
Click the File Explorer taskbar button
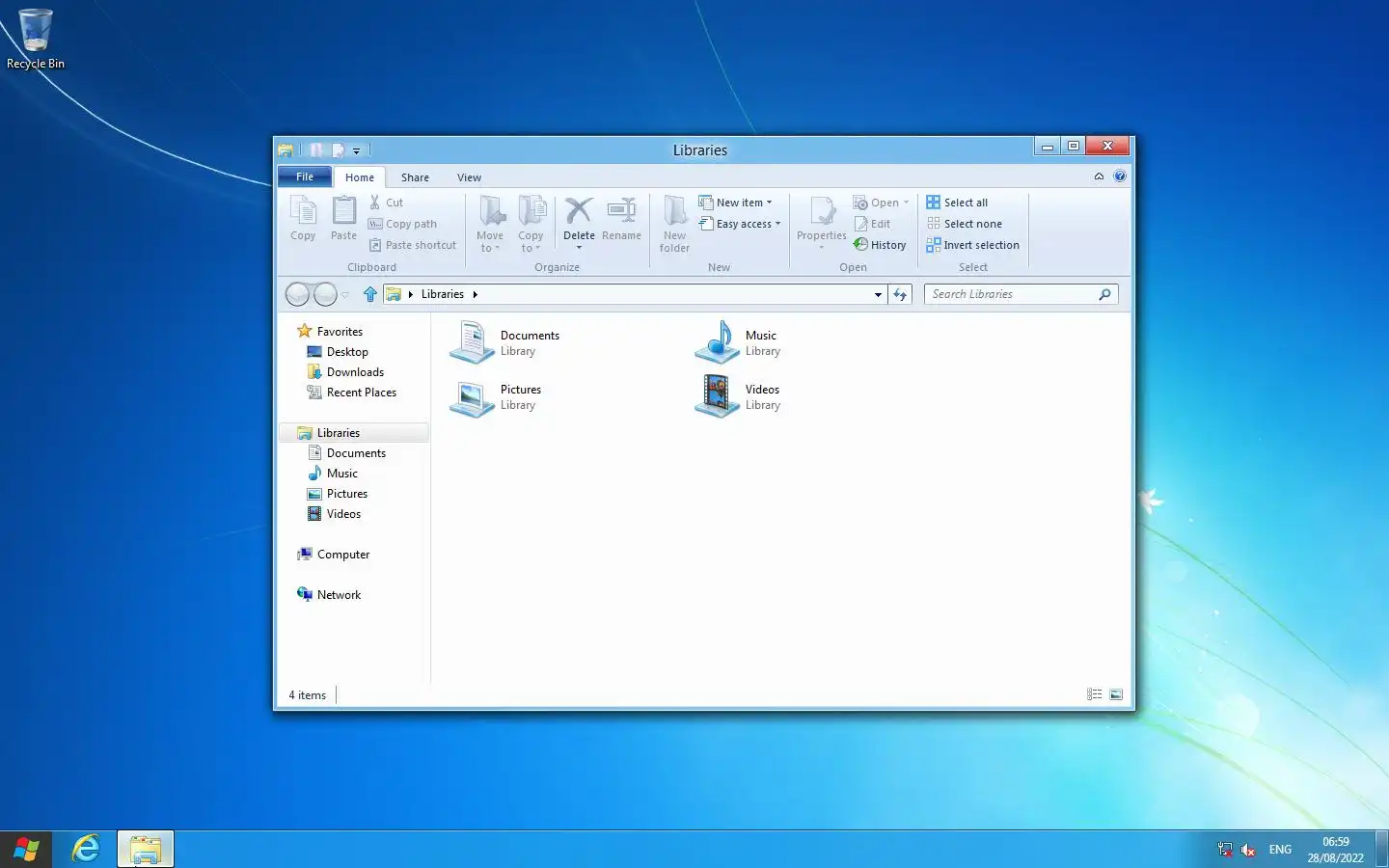tap(146, 850)
